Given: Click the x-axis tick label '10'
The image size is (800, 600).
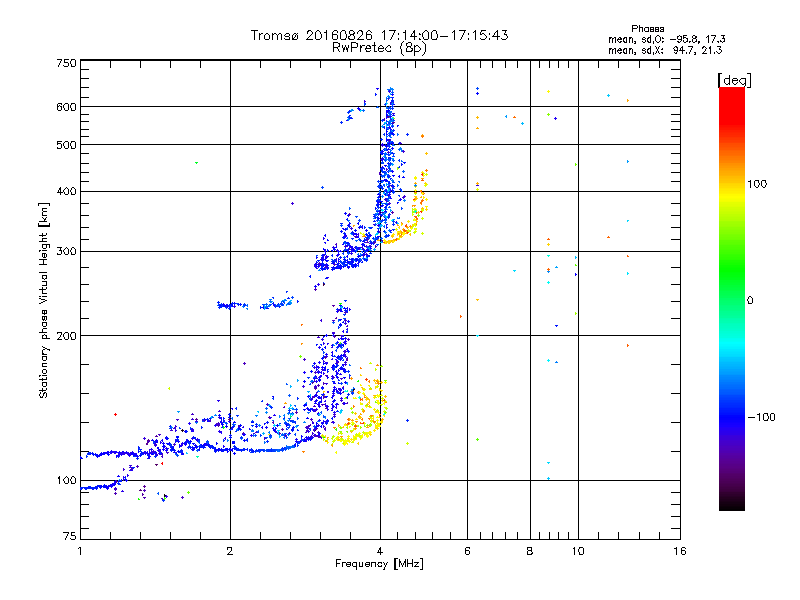Looking at the screenshot, I should pyautogui.click(x=578, y=551).
